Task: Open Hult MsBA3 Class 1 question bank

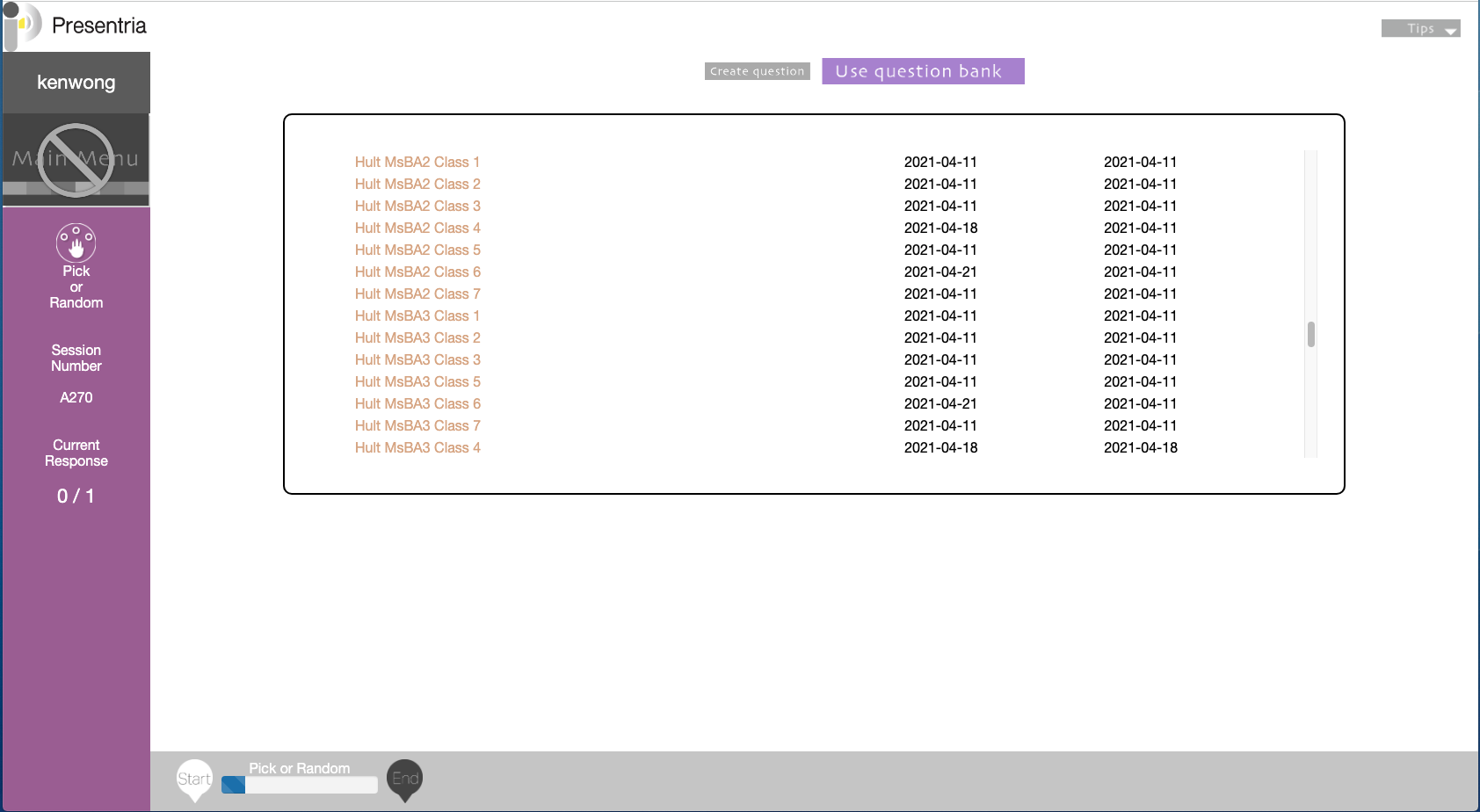Action: [x=417, y=315]
